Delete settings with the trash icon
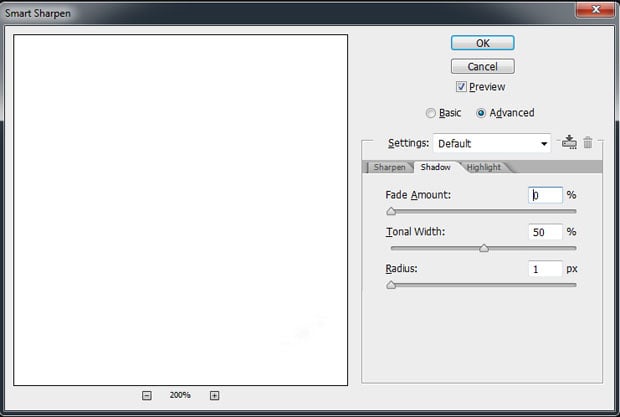620x417 pixels. 588,142
